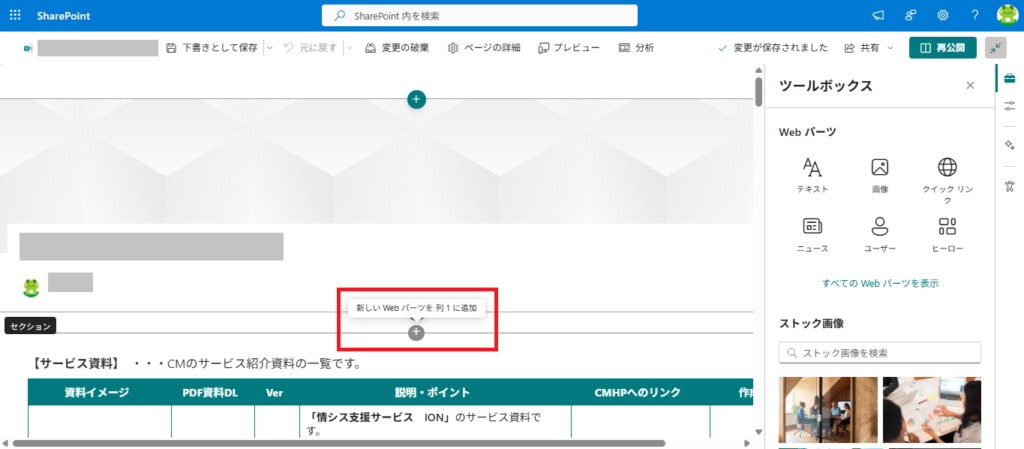Screen dimensions: 1024x449
Task: Click the CMHPへのリンク column header
Action: click(x=638, y=392)
